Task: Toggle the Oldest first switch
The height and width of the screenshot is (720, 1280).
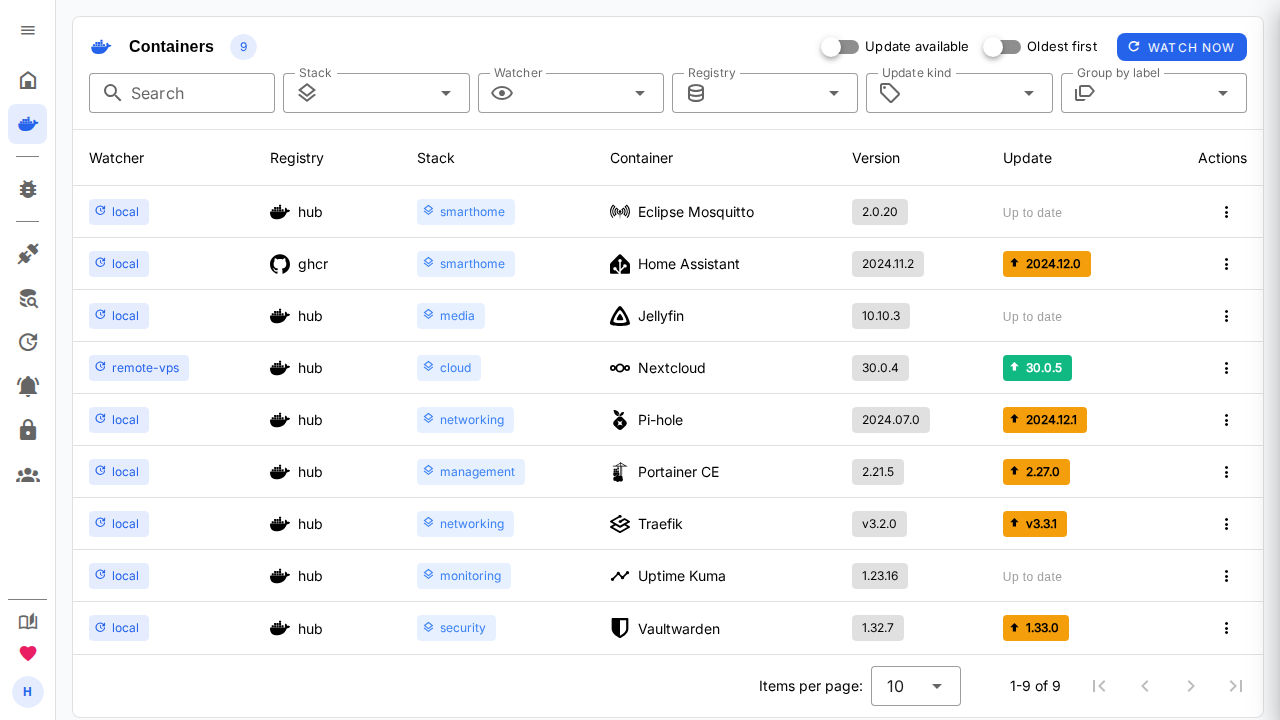Action: pos(1002,47)
